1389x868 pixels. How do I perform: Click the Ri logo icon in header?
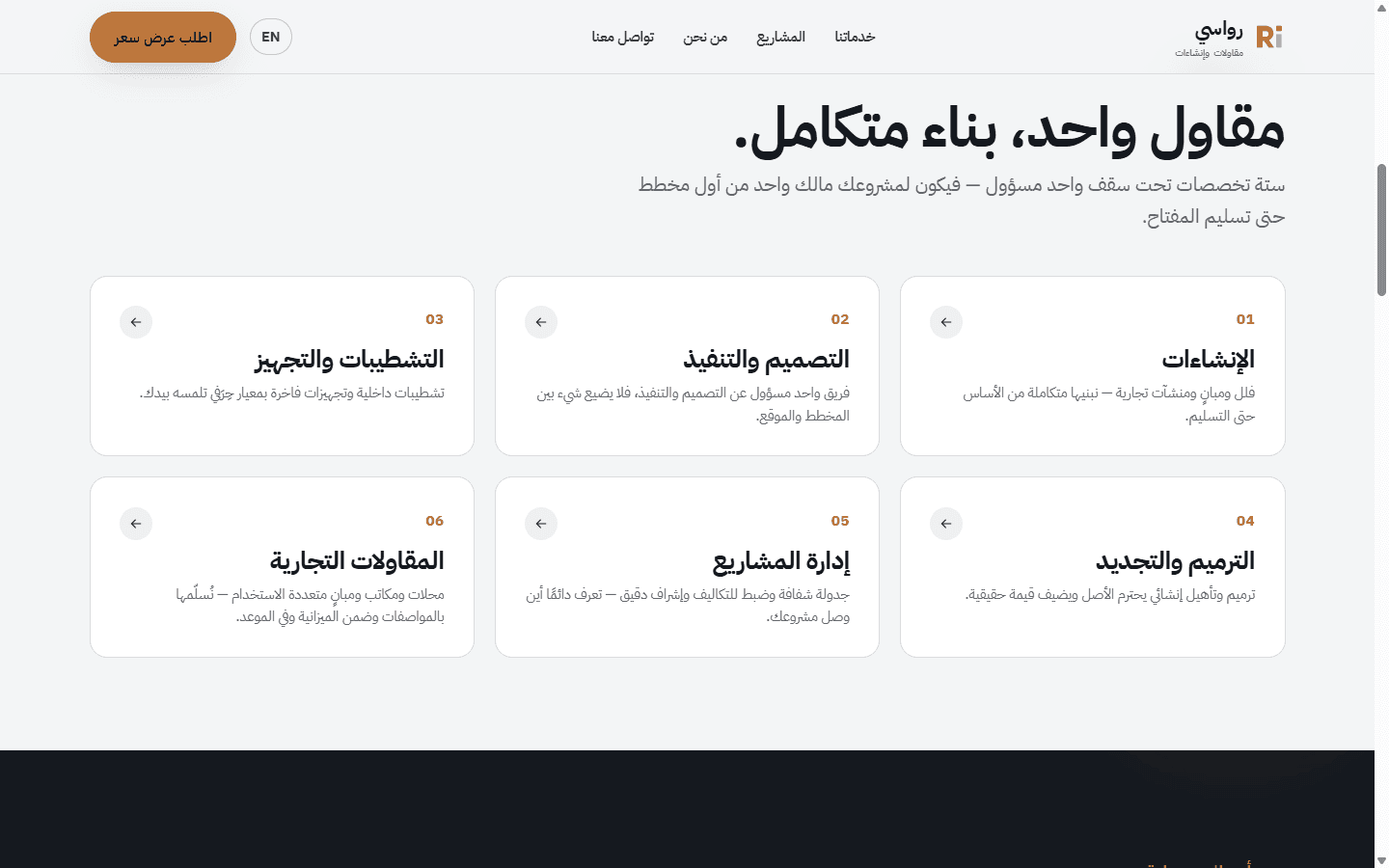[1269, 38]
